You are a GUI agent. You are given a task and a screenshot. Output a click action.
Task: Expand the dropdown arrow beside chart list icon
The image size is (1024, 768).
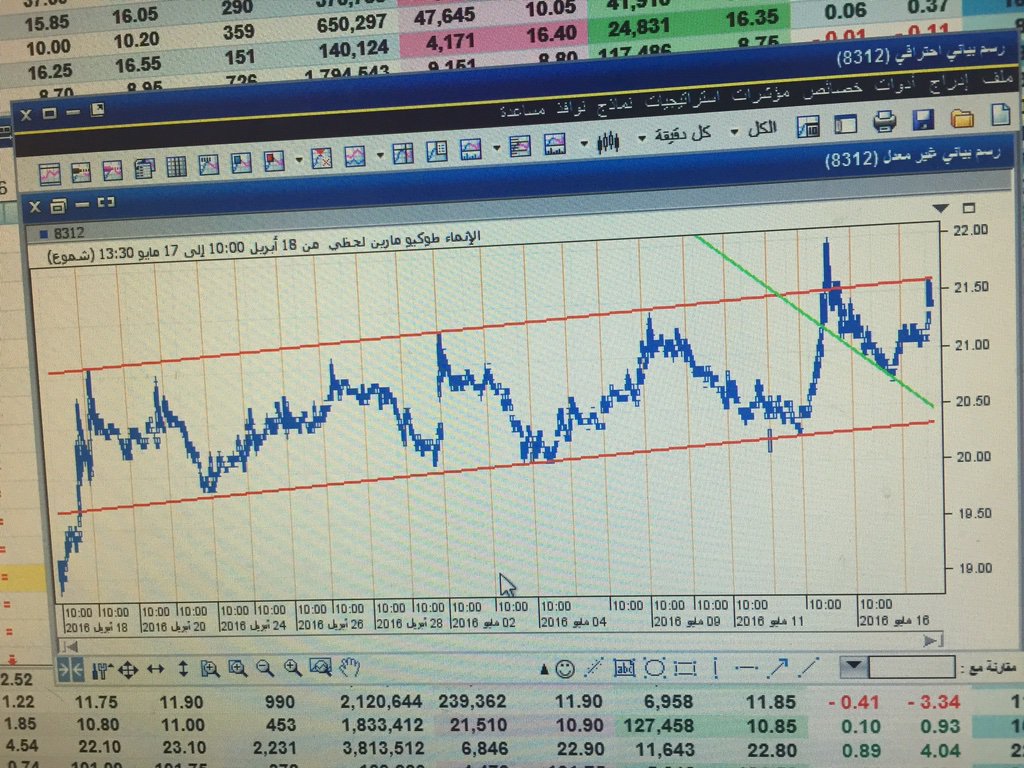(x=496, y=148)
